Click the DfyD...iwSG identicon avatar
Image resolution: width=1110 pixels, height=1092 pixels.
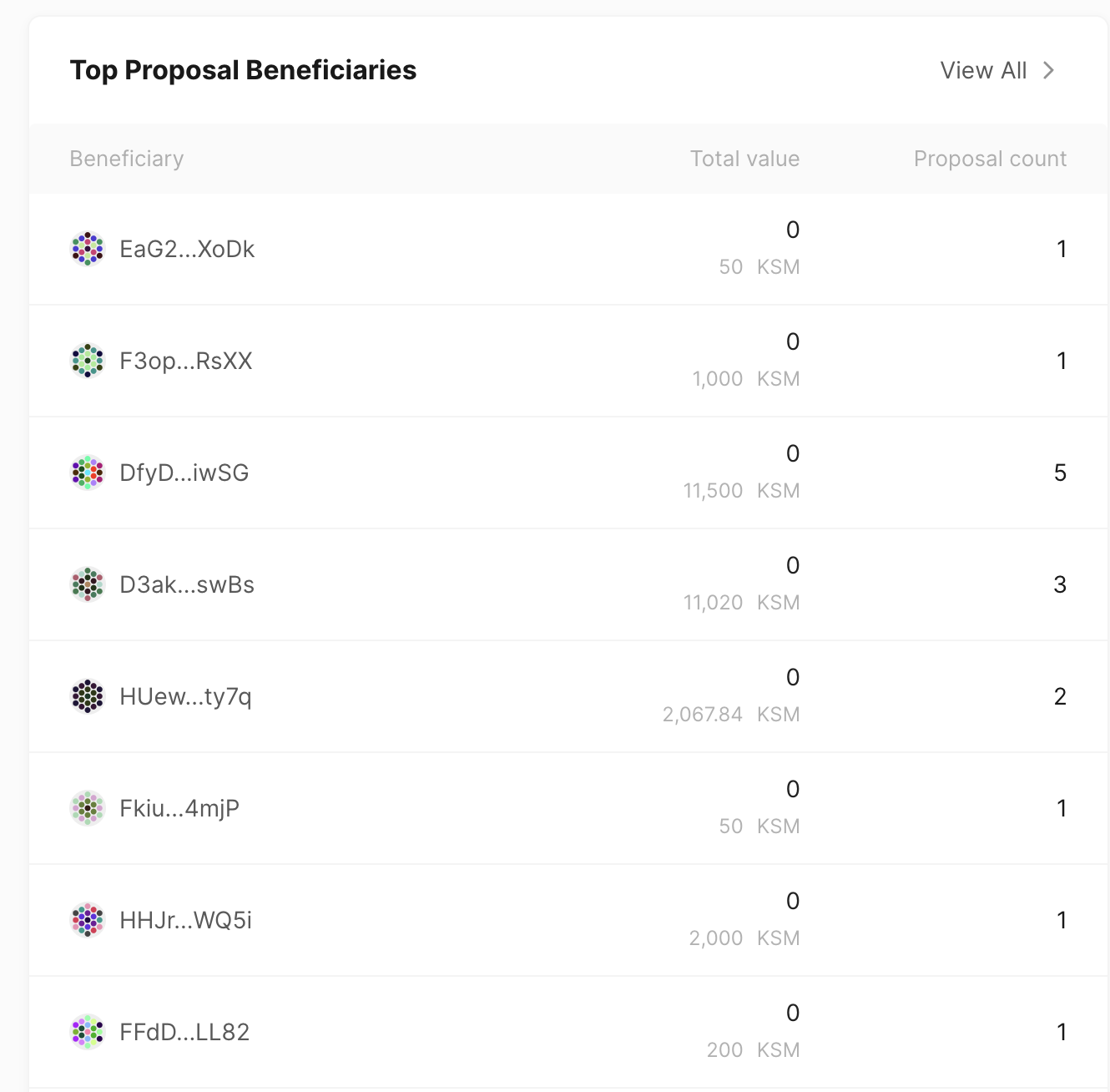coord(86,472)
